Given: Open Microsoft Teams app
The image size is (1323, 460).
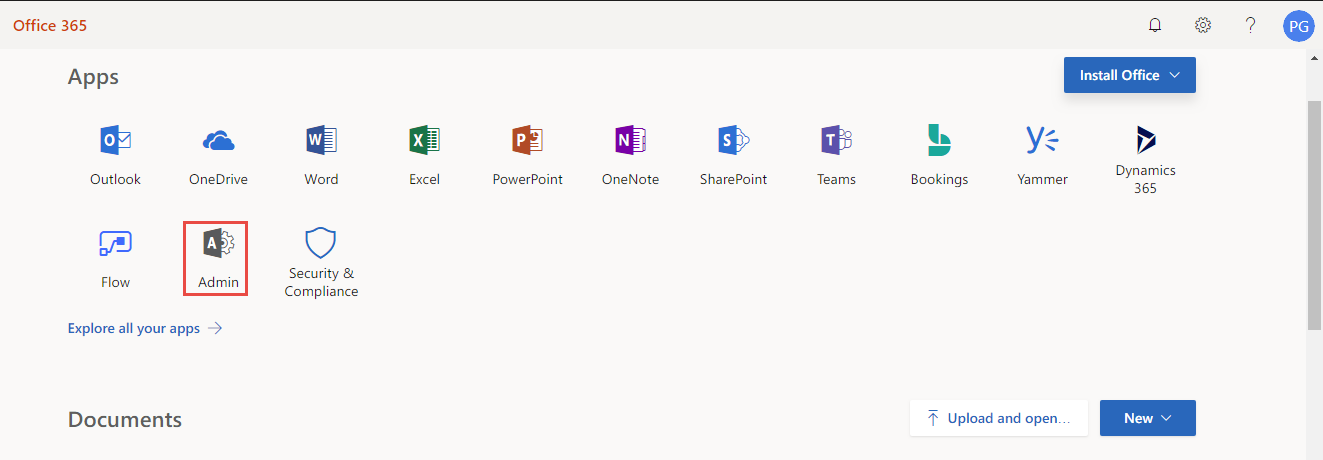Looking at the screenshot, I should pos(836,156).
